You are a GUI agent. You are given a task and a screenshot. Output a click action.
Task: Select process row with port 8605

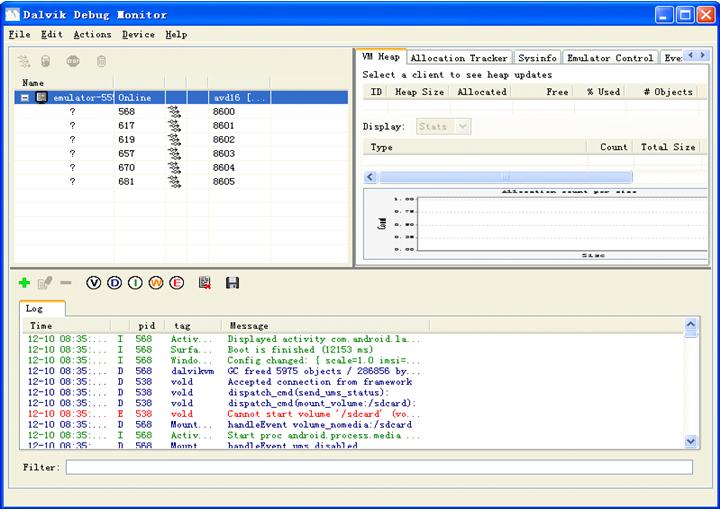point(181,181)
